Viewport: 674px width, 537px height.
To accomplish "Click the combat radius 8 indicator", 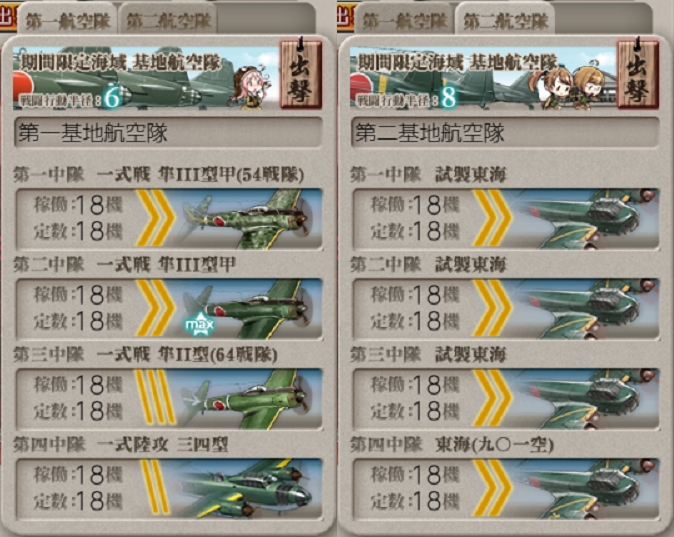I will [449, 98].
